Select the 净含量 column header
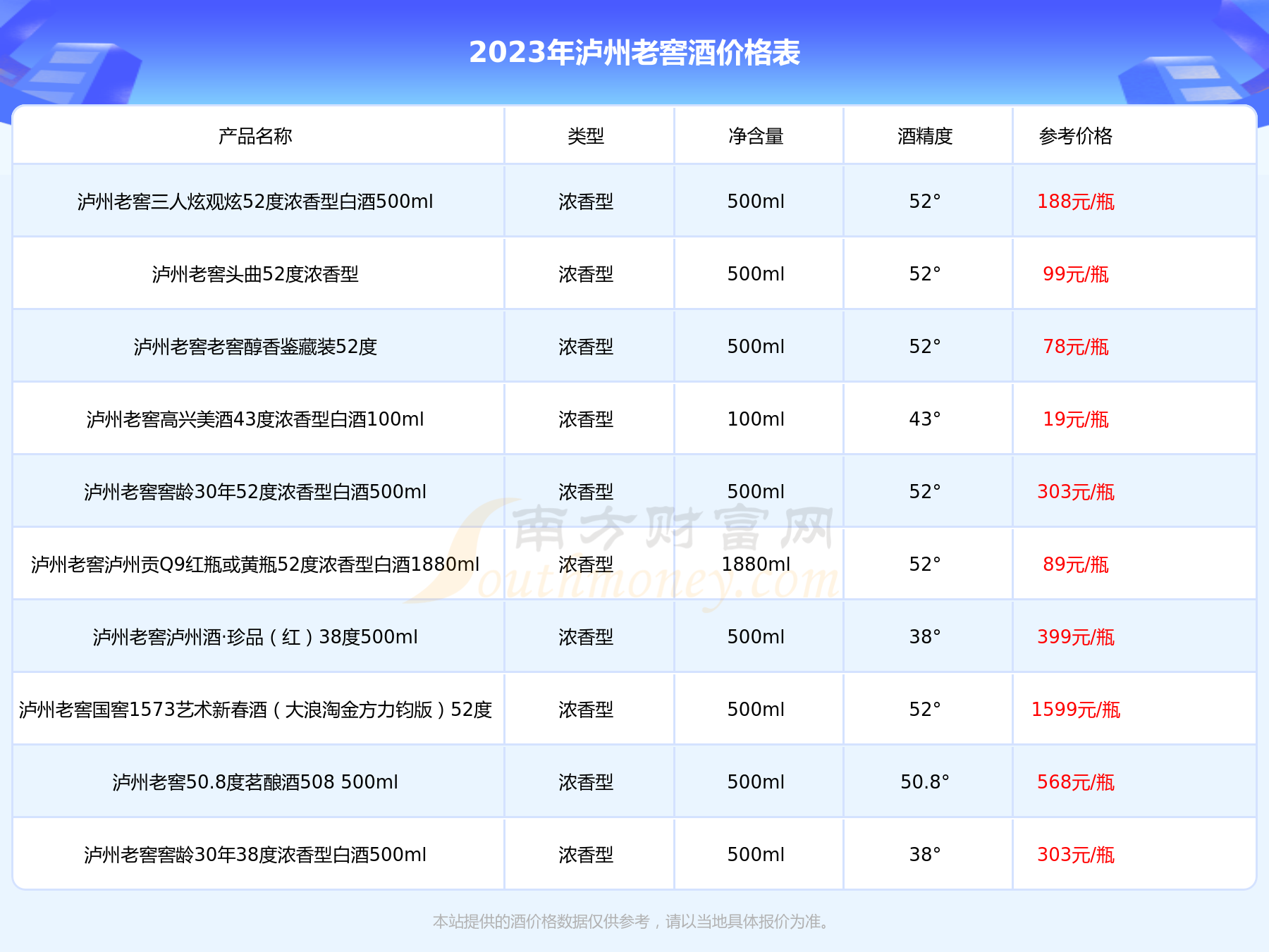1269x952 pixels. [756, 136]
